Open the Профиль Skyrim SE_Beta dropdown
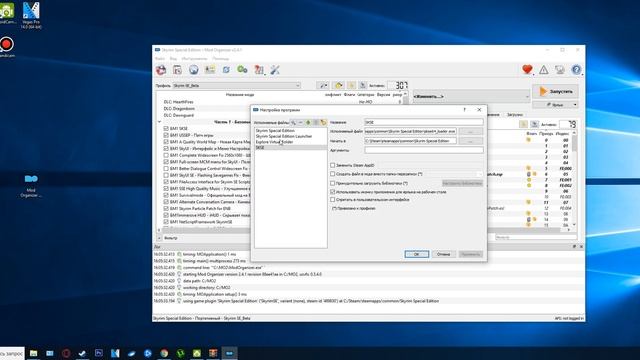Viewport: 640px width, 360px height. click(237, 85)
